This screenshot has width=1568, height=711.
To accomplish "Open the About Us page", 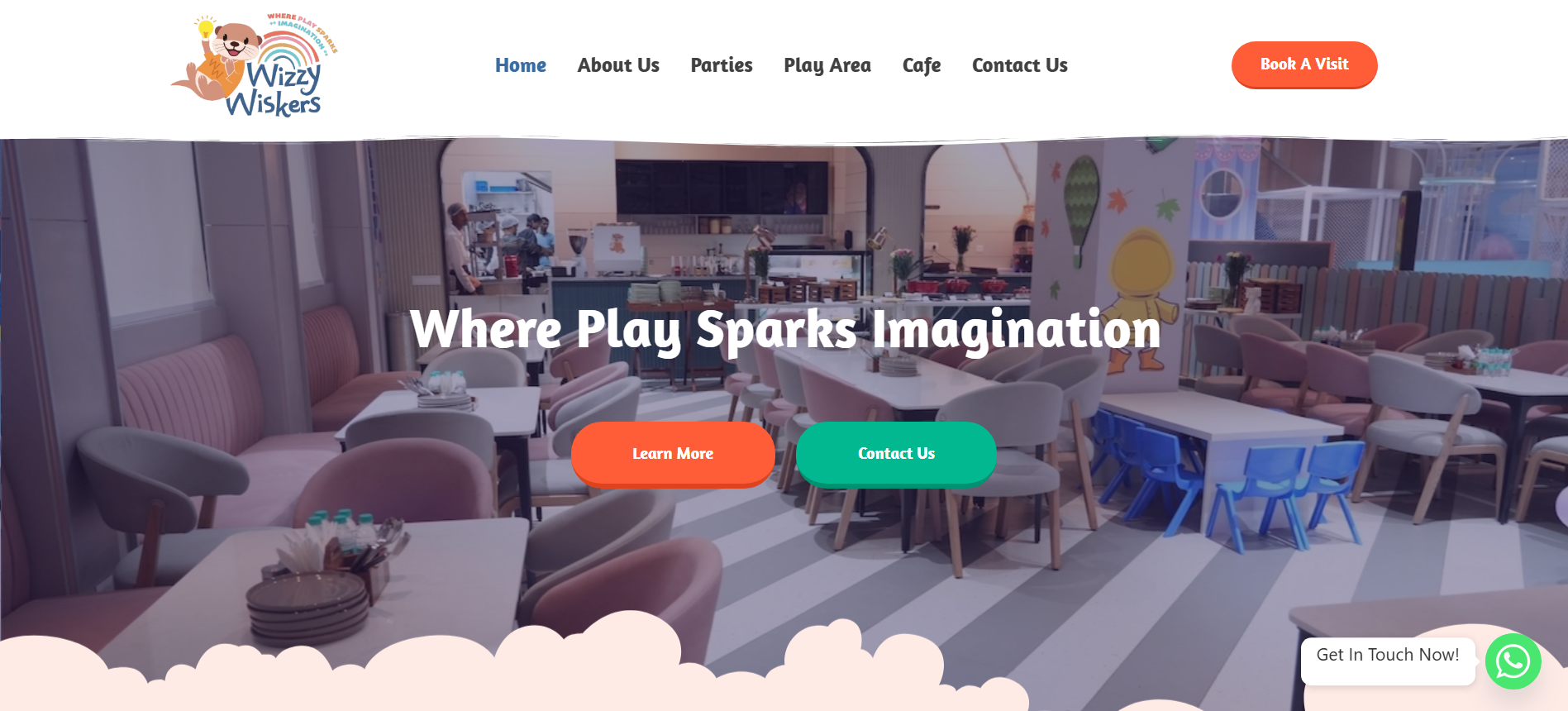I will [x=618, y=65].
